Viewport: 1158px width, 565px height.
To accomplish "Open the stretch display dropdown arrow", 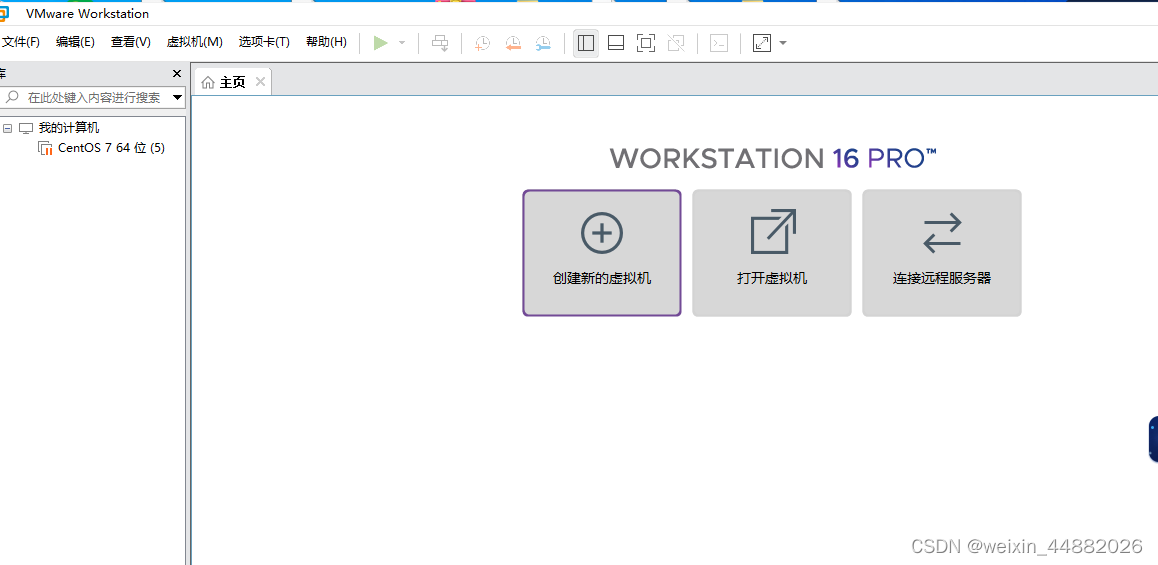I will pos(783,43).
